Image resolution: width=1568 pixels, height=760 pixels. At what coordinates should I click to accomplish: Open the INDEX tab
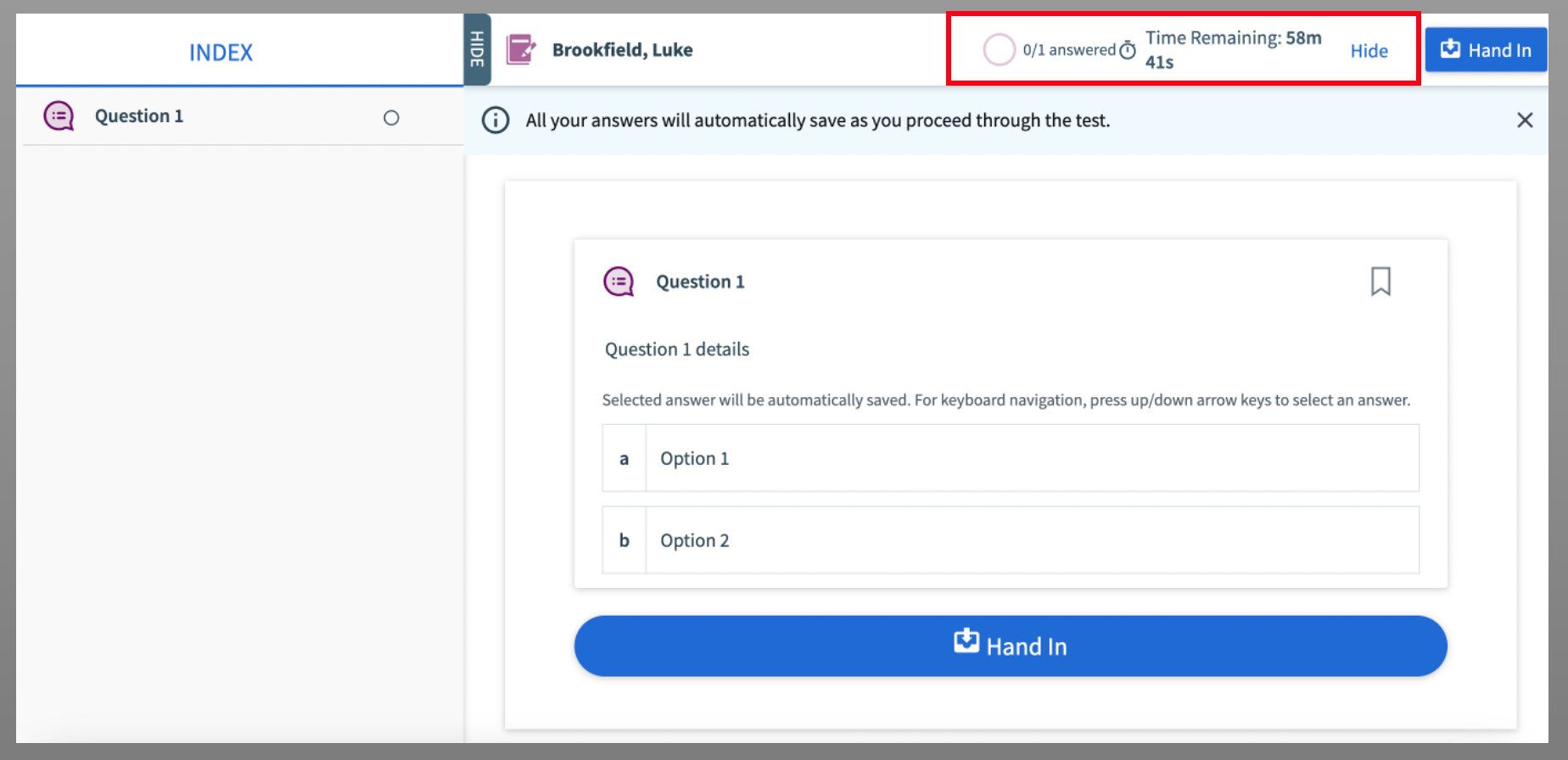coord(221,53)
